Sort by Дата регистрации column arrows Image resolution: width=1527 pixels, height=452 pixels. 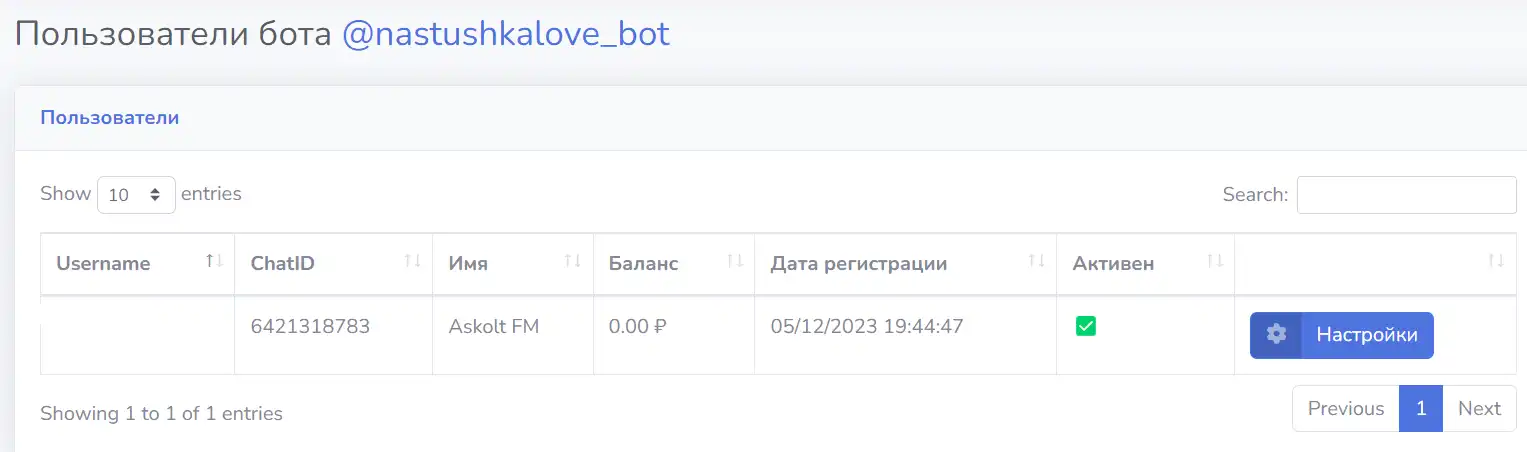pyautogui.click(x=1036, y=261)
